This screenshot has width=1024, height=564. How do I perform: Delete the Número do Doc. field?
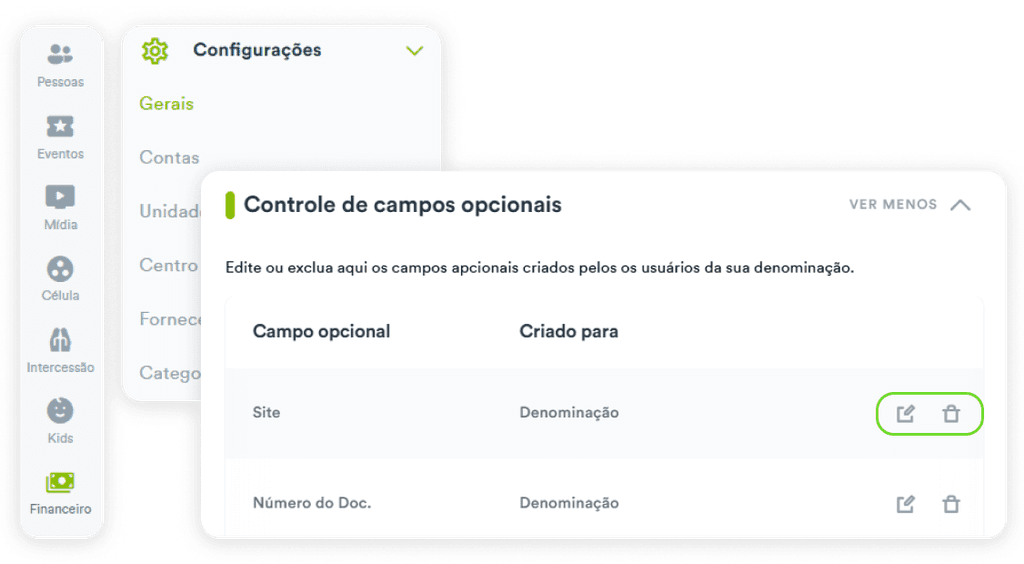click(951, 504)
